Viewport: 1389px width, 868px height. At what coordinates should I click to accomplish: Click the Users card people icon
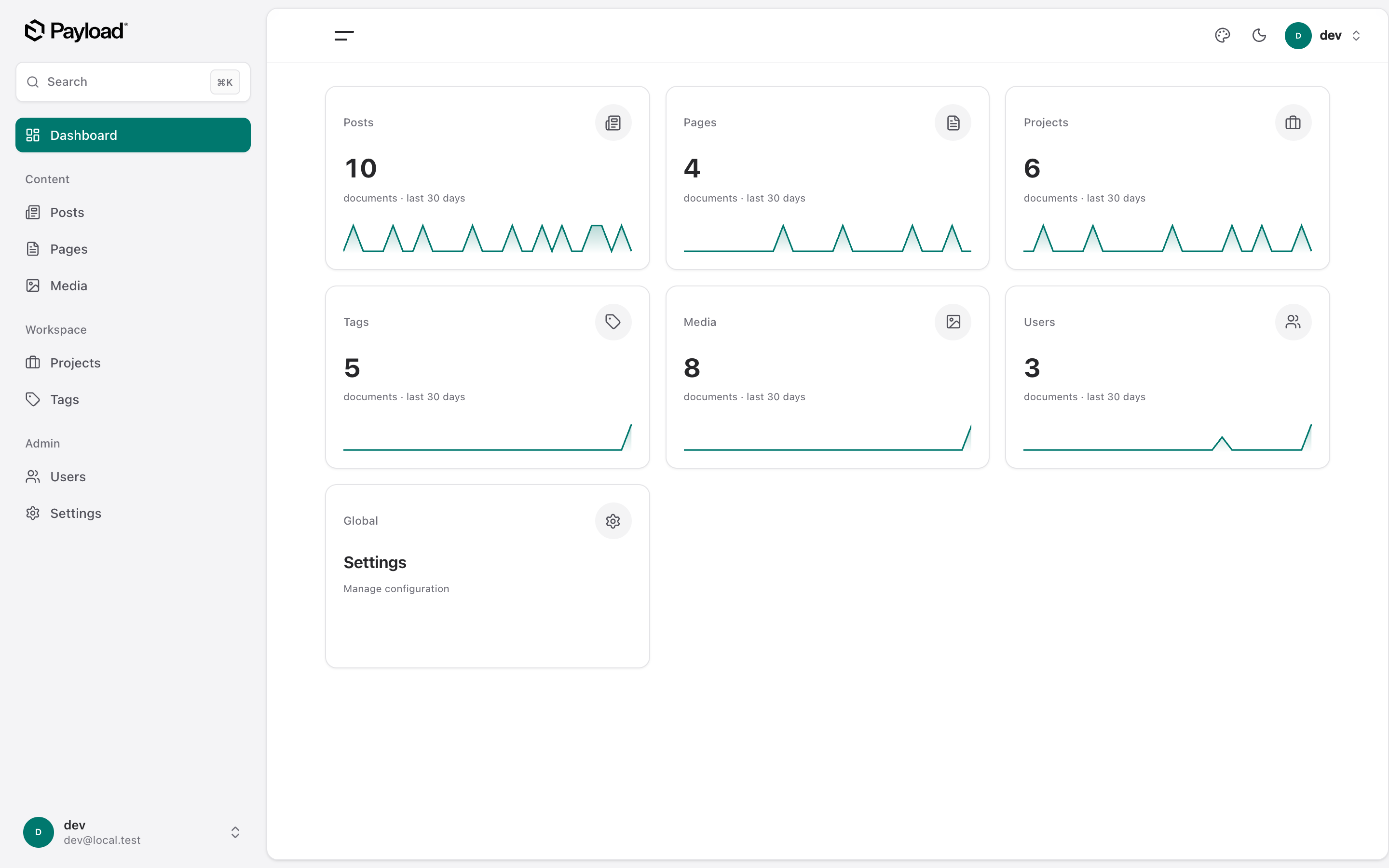point(1293,322)
